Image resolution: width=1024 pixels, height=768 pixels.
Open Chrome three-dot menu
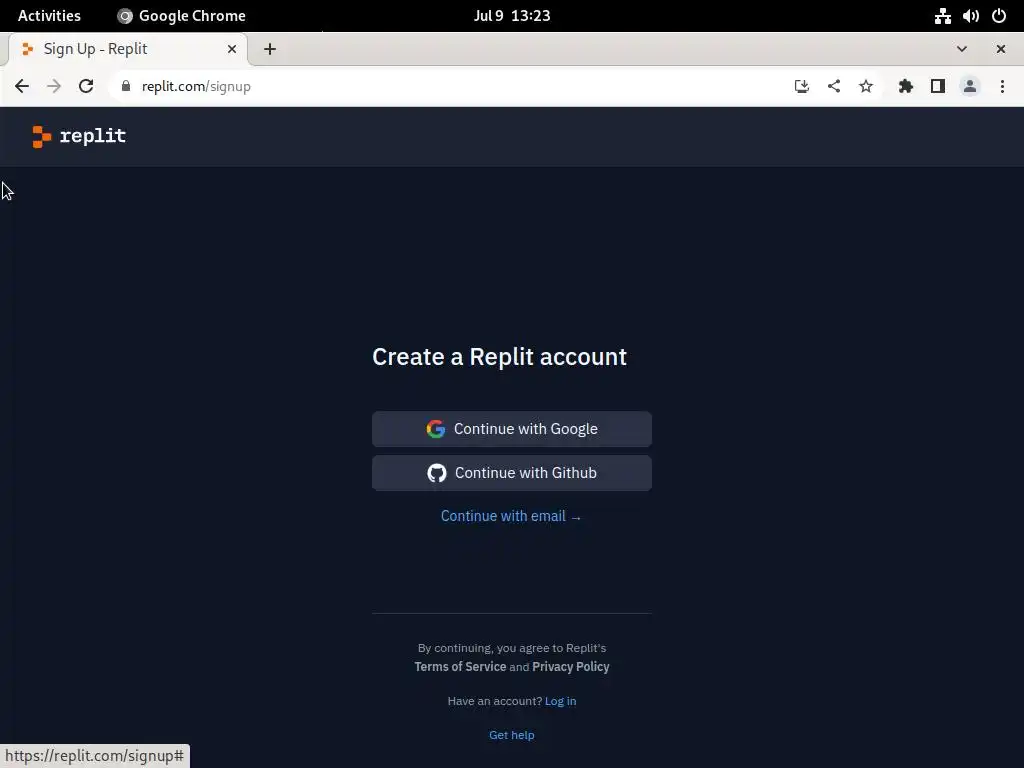tap(1002, 86)
